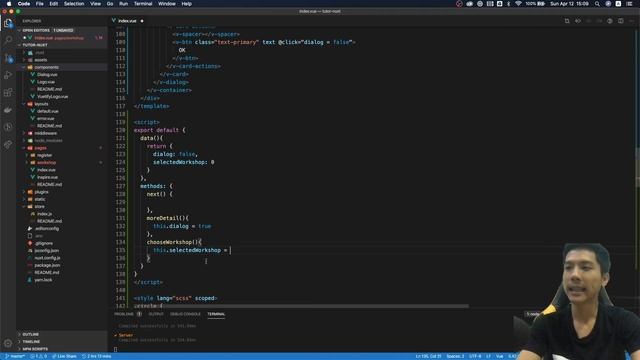
Task: Open nuxt.config.js file
Action: tap(47, 258)
